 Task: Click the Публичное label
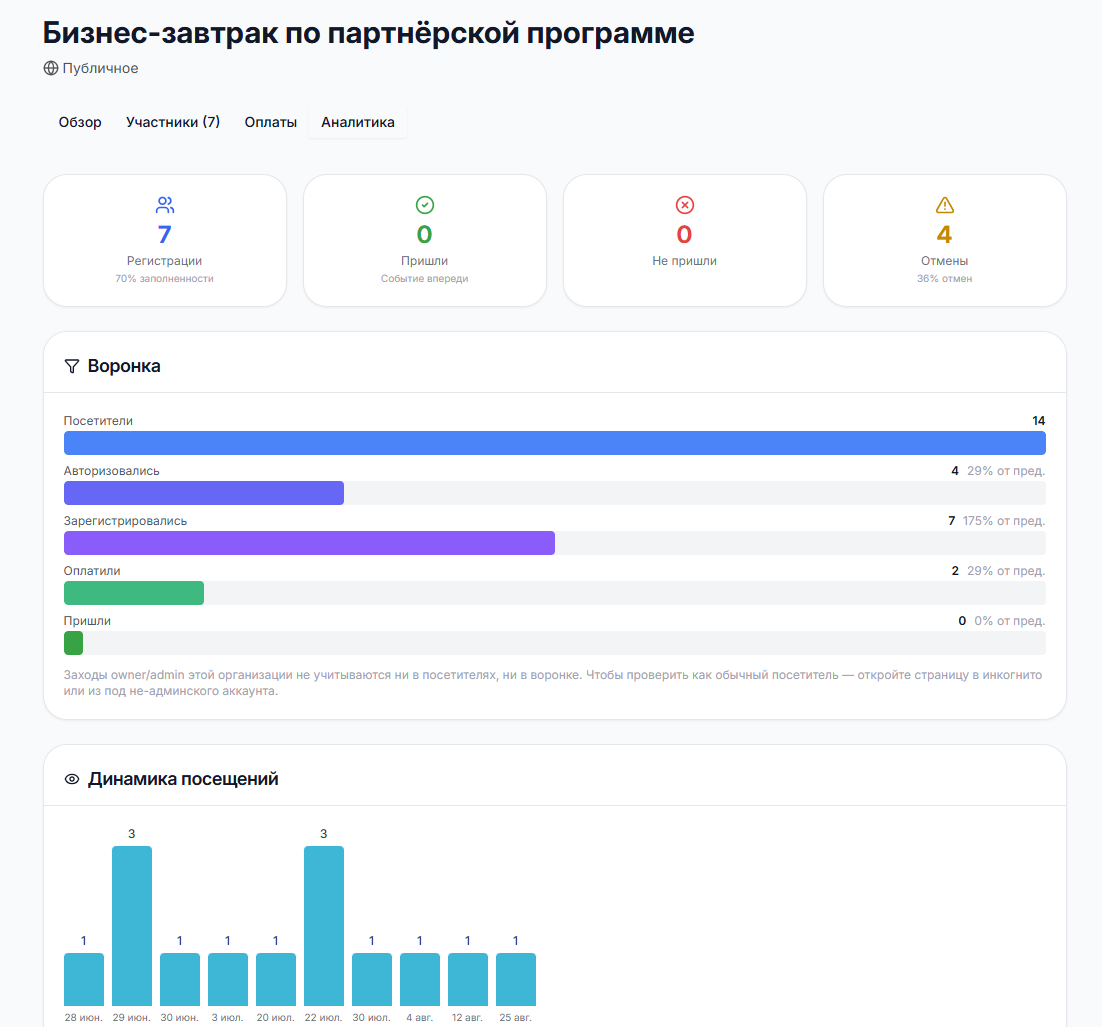[x=101, y=68]
